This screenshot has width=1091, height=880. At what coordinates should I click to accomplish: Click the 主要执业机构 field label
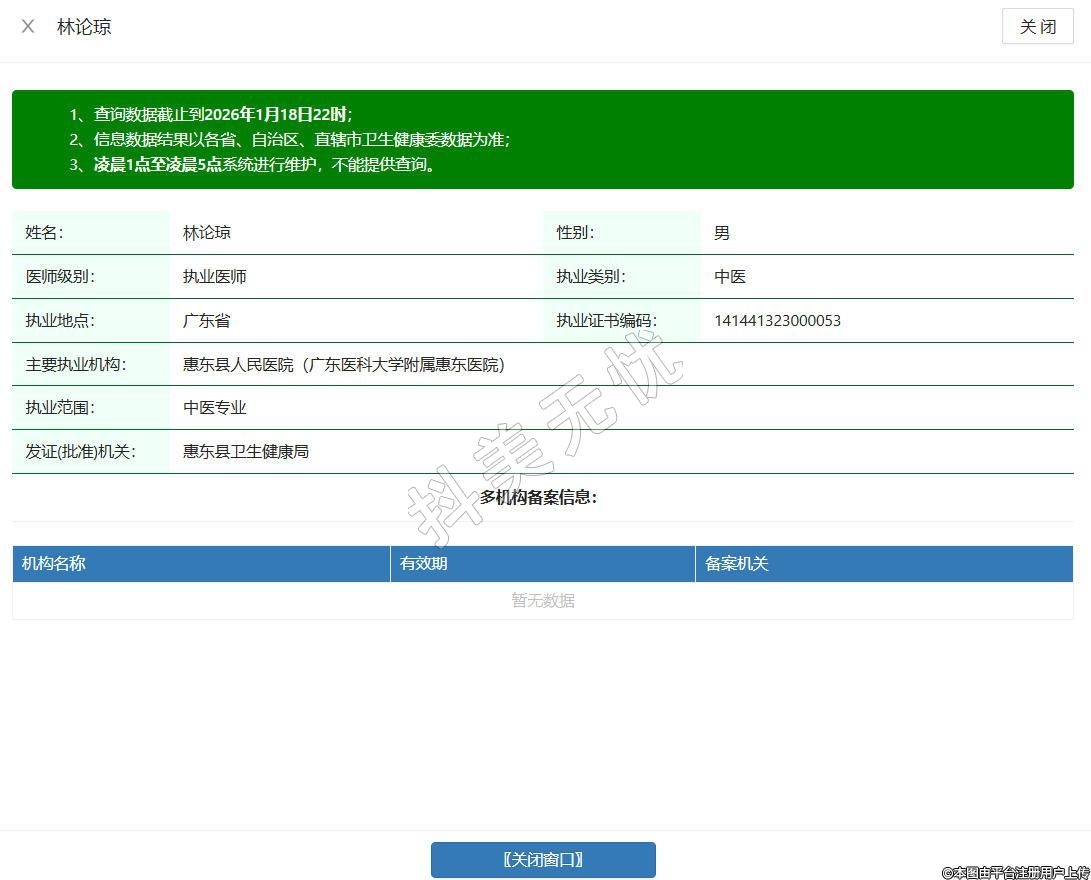pyautogui.click(x=76, y=365)
